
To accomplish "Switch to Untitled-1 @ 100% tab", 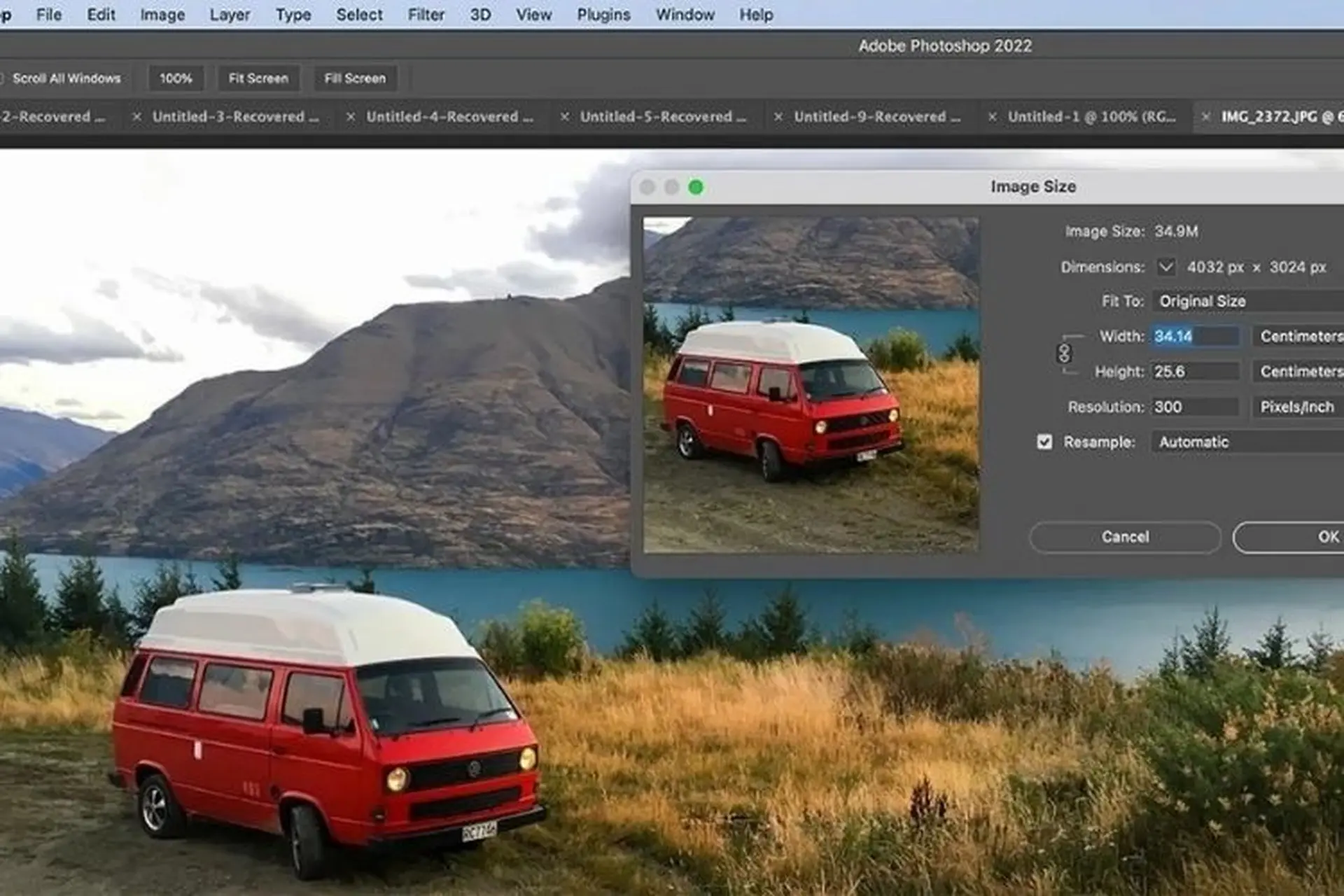I will (1092, 117).
